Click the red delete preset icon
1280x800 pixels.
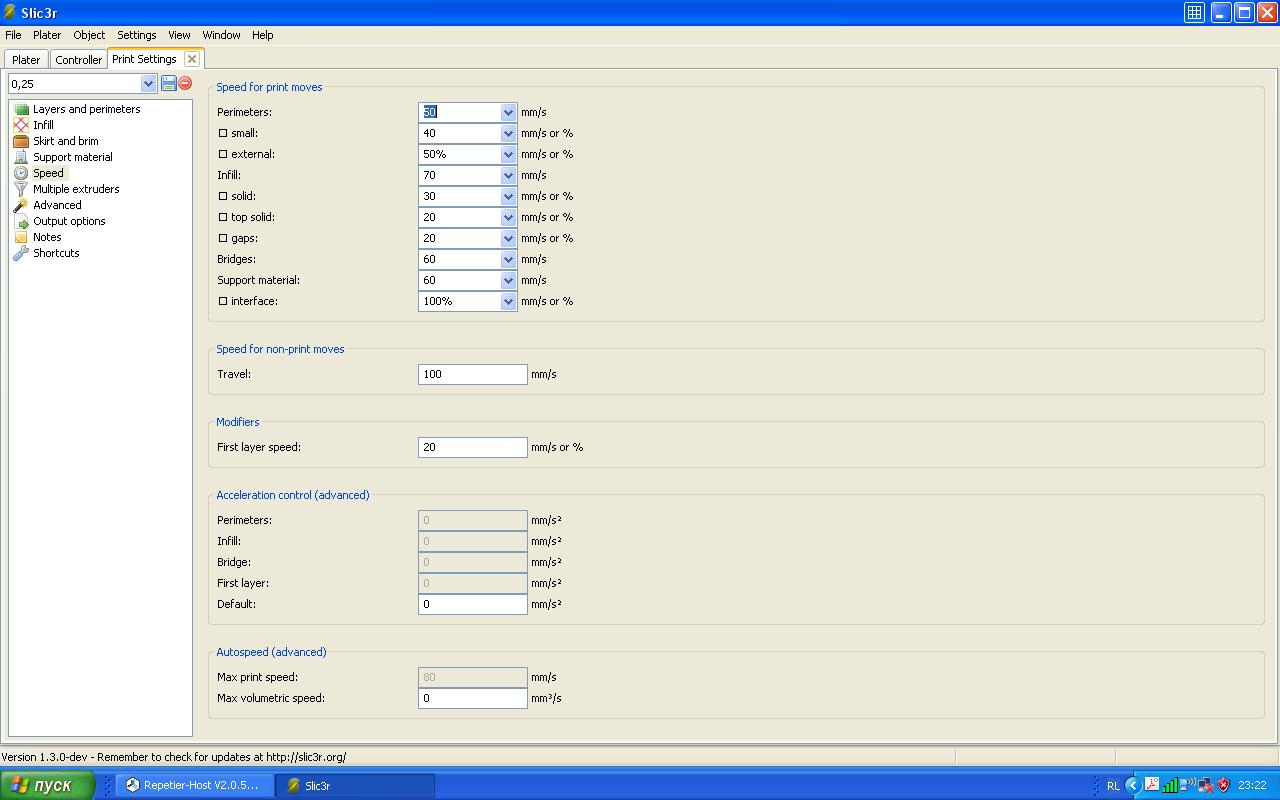pos(185,84)
